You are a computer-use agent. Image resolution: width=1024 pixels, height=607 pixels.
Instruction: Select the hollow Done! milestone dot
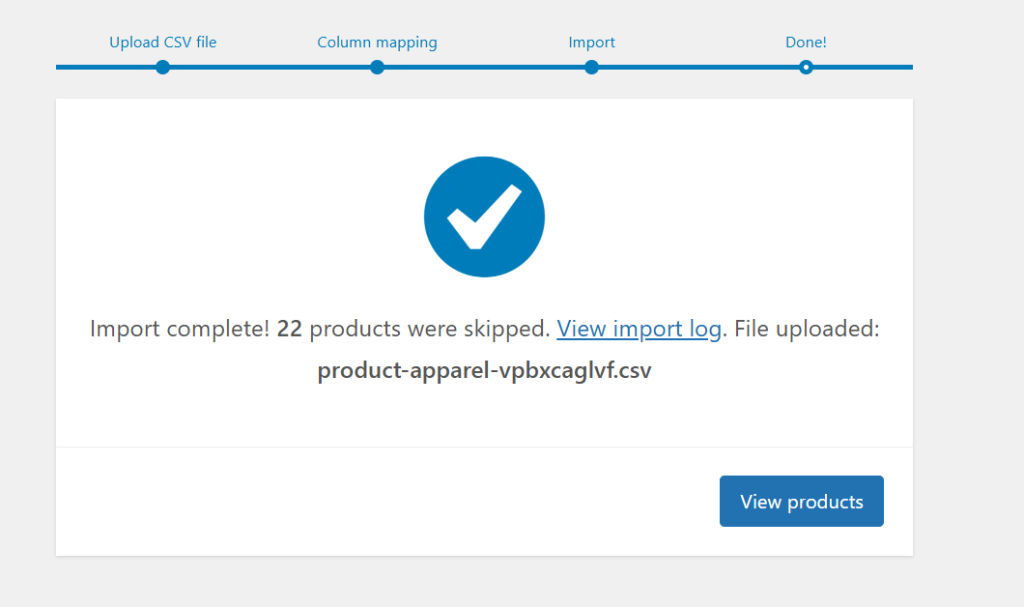tap(806, 67)
